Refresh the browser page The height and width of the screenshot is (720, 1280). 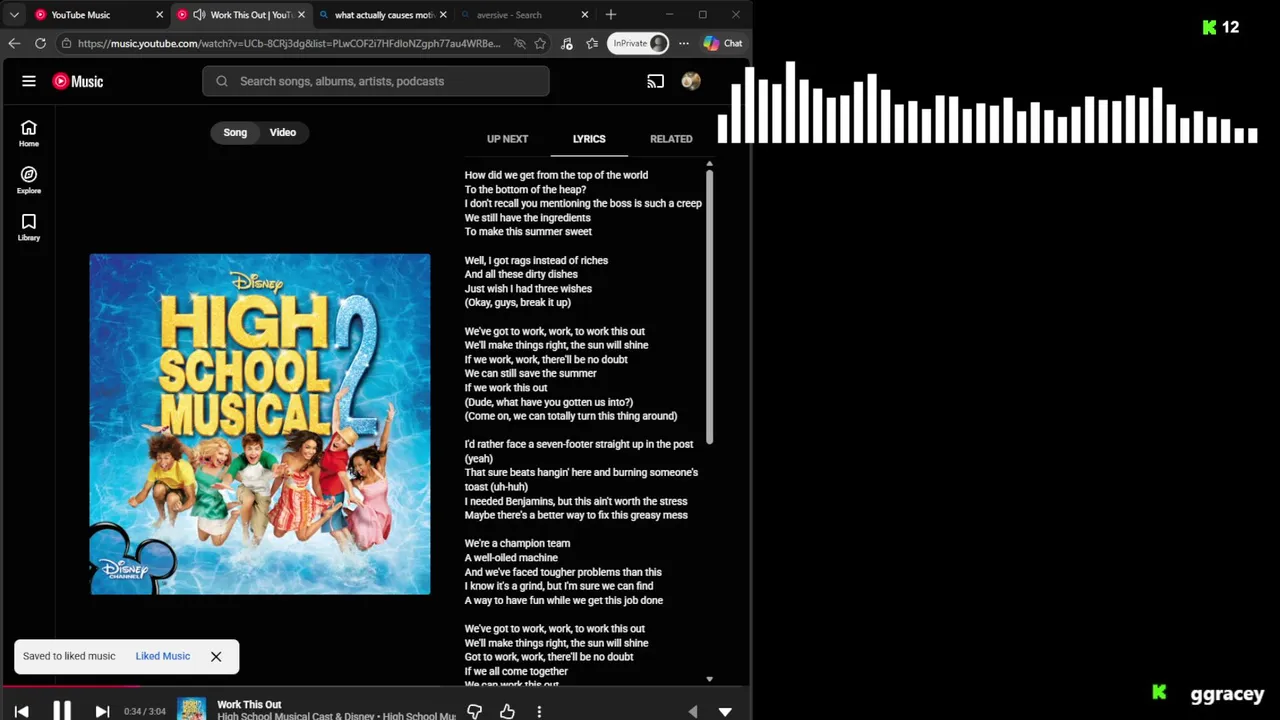pyautogui.click(x=40, y=43)
